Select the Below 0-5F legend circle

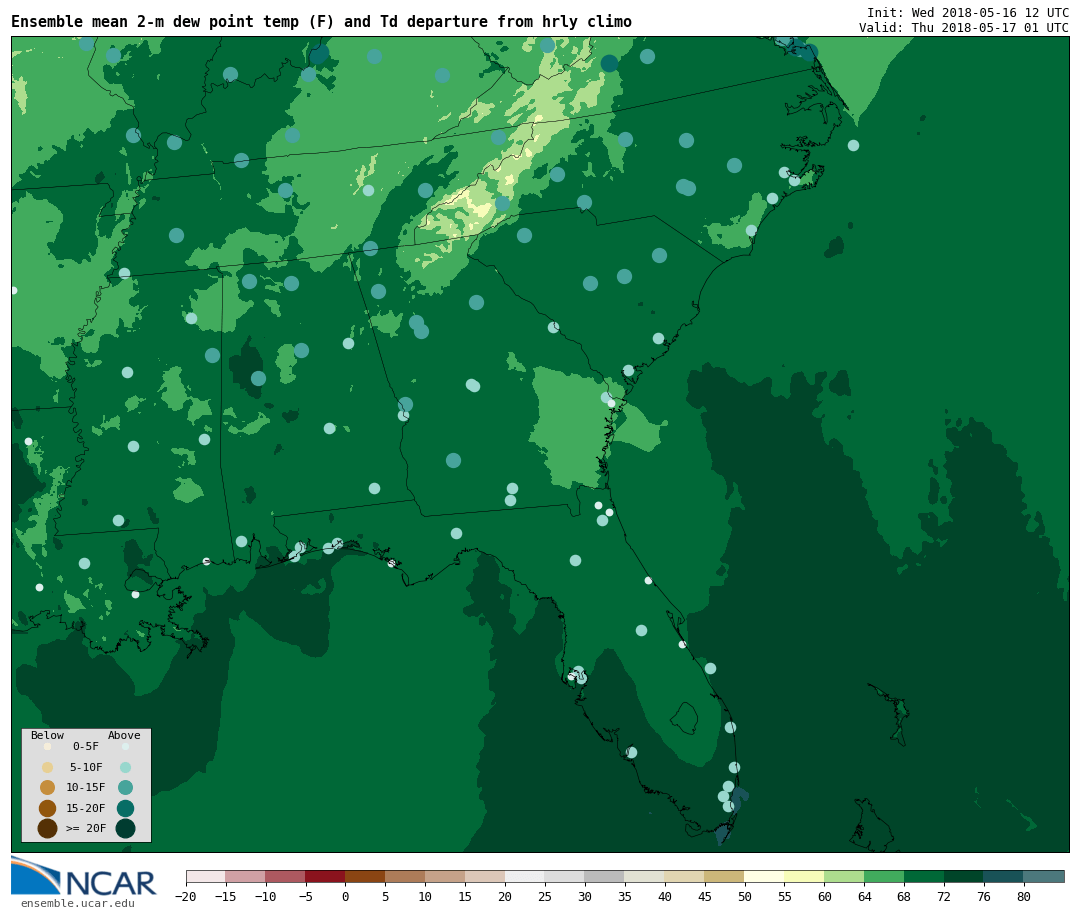(x=48, y=746)
